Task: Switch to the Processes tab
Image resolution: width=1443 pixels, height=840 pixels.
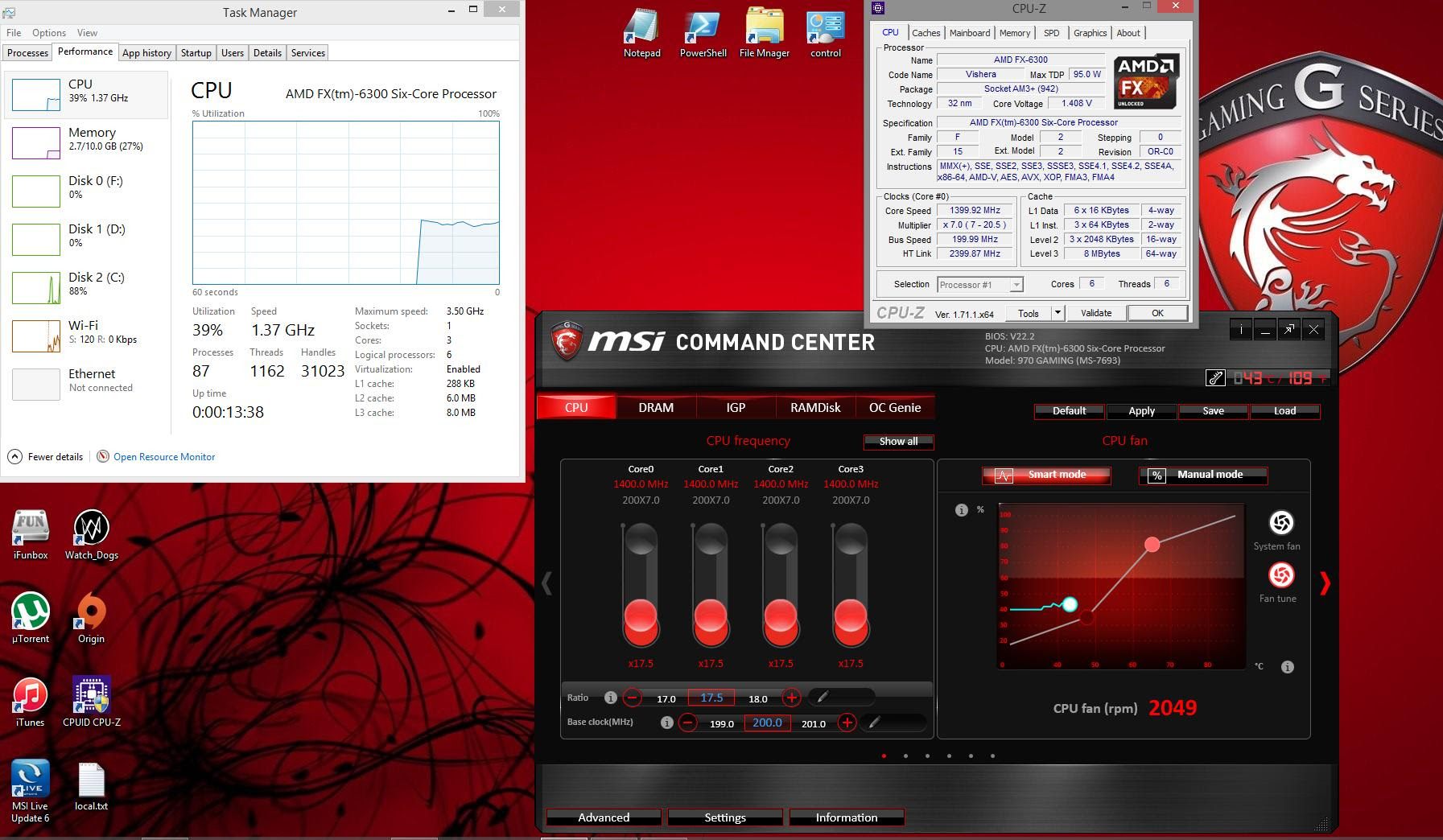Action: (x=27, y=53)
